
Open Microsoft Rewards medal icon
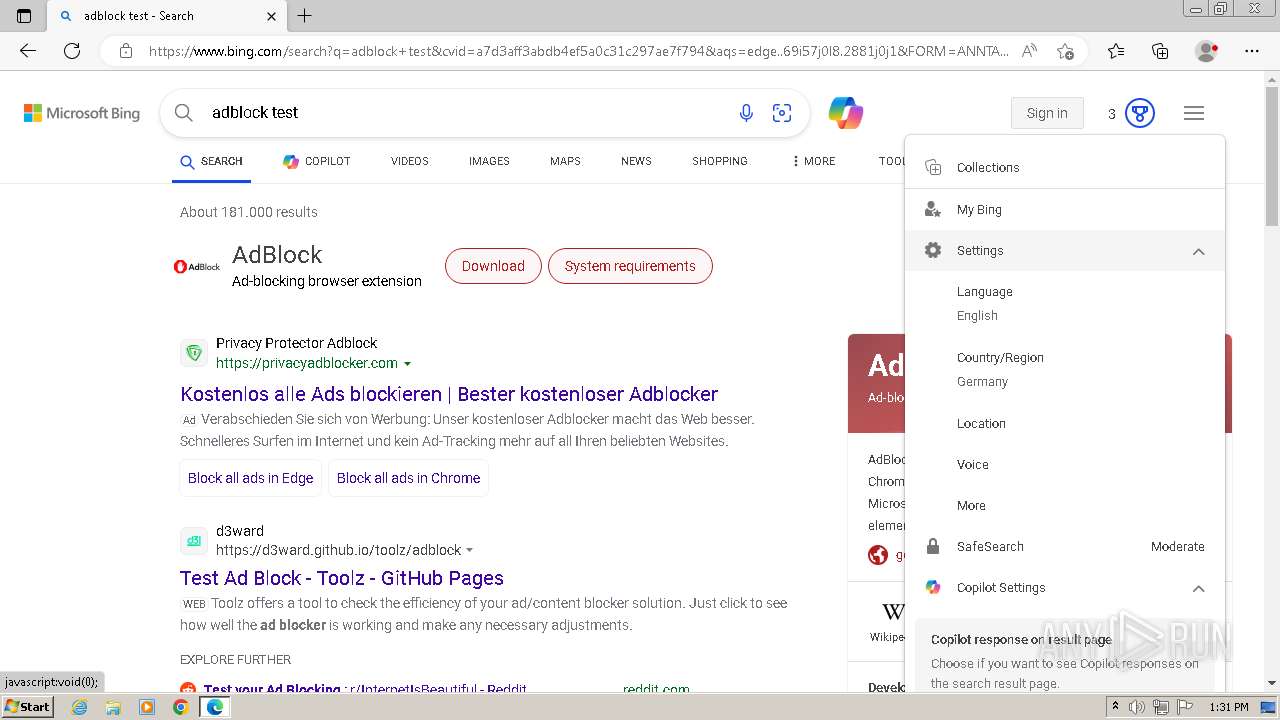pyautogui.click(x=1140, y=113)
